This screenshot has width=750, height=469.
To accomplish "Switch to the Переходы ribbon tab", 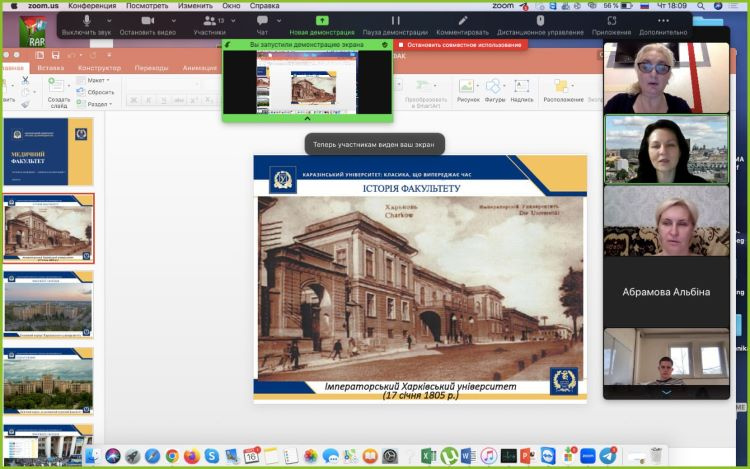I will click(151, 68).
